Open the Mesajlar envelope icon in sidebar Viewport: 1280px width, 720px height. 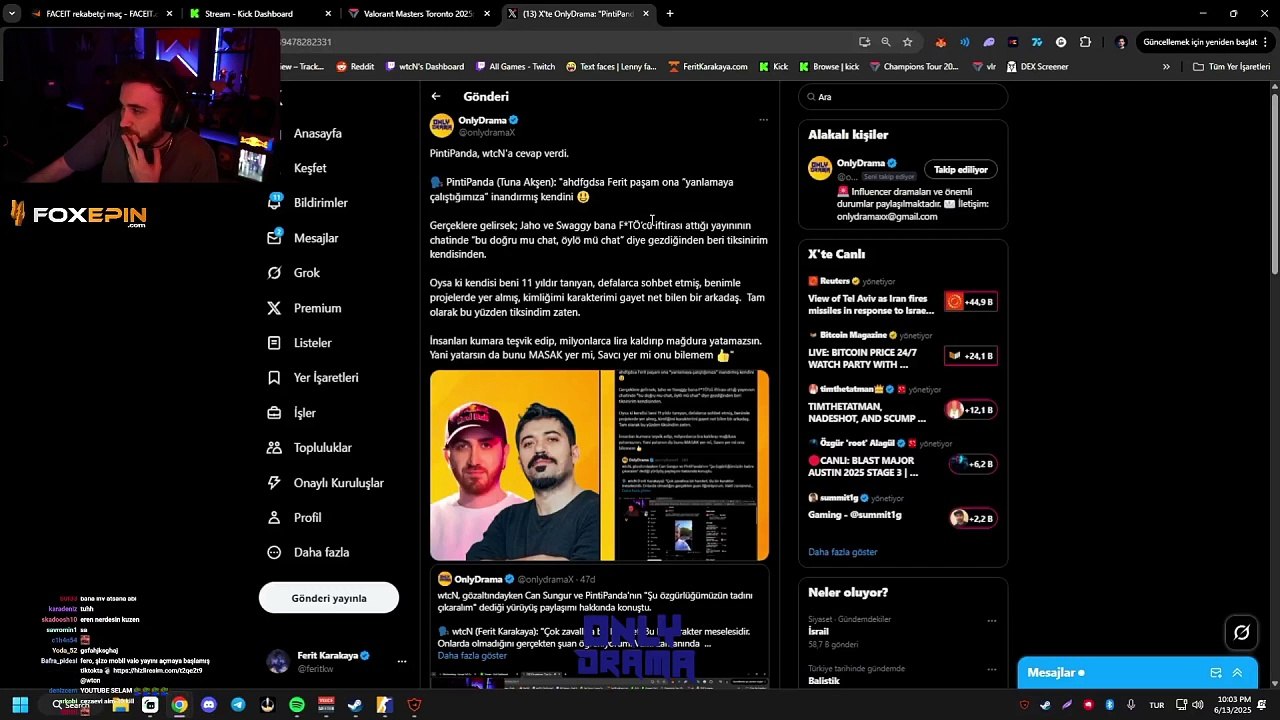[x=274, y=238]
